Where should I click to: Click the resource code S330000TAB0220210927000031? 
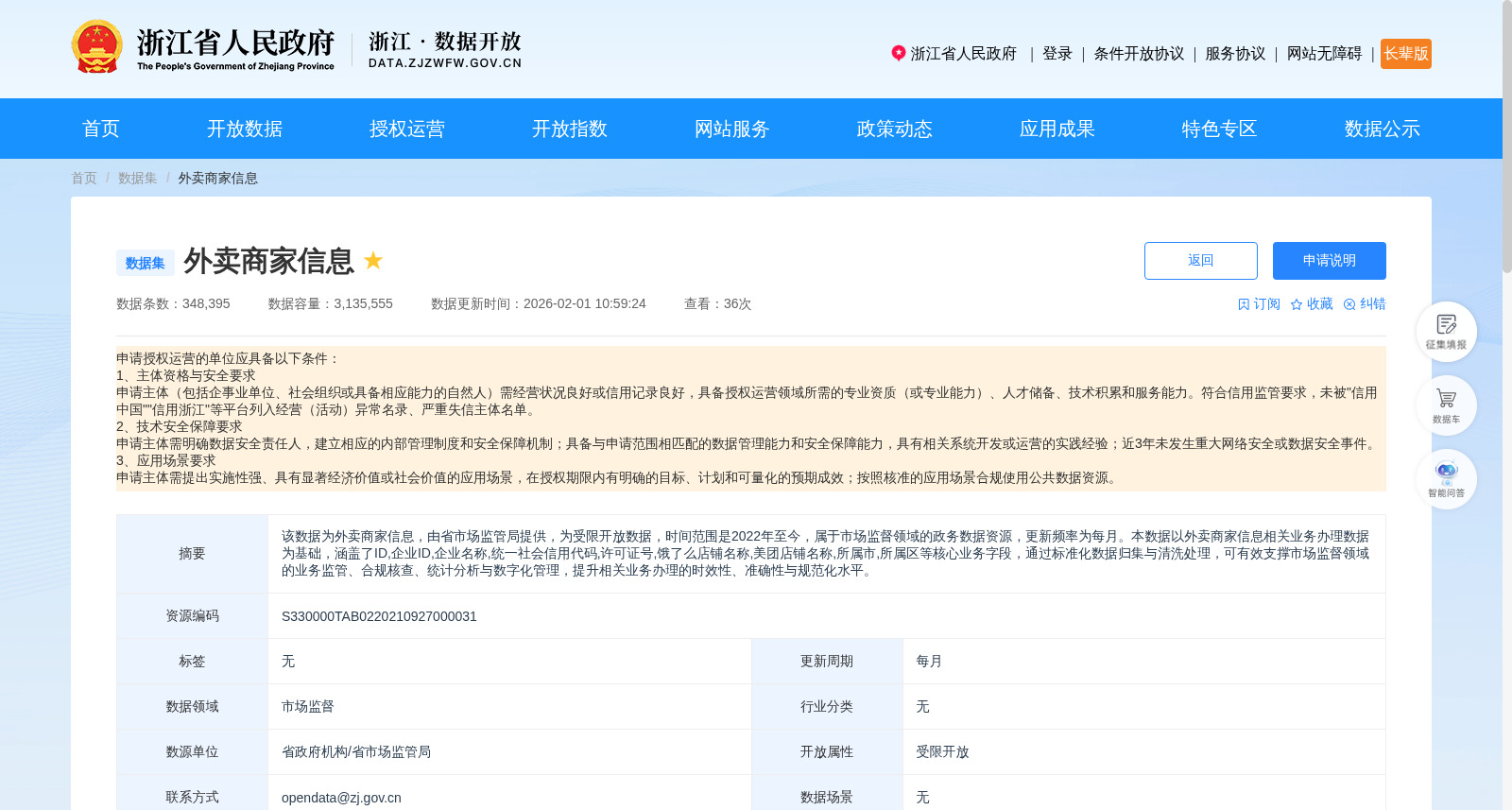(x=379, y=616)
